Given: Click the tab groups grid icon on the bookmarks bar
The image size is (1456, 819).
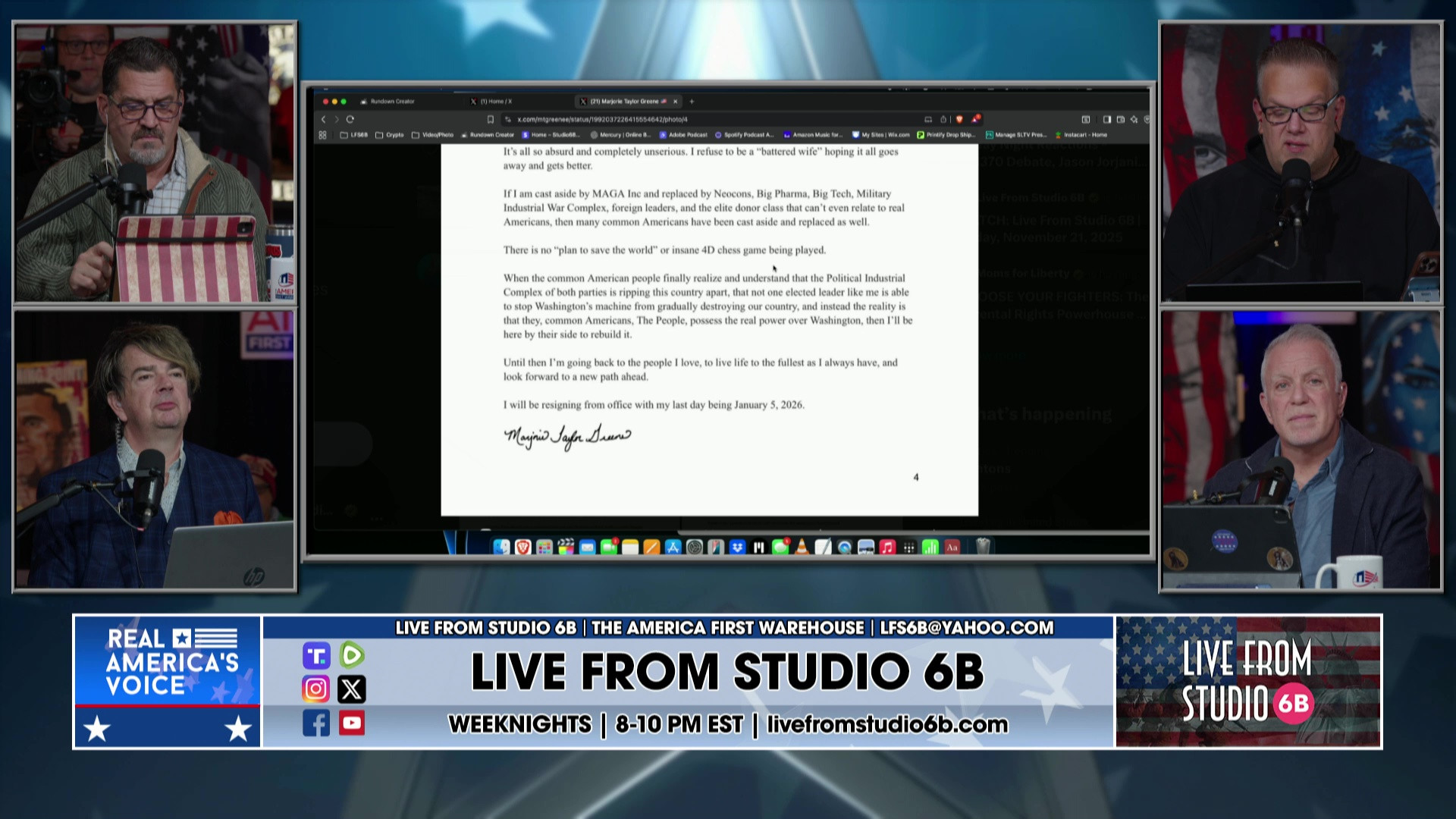Looking at the screenshot, I should click(x=324, y=134).
